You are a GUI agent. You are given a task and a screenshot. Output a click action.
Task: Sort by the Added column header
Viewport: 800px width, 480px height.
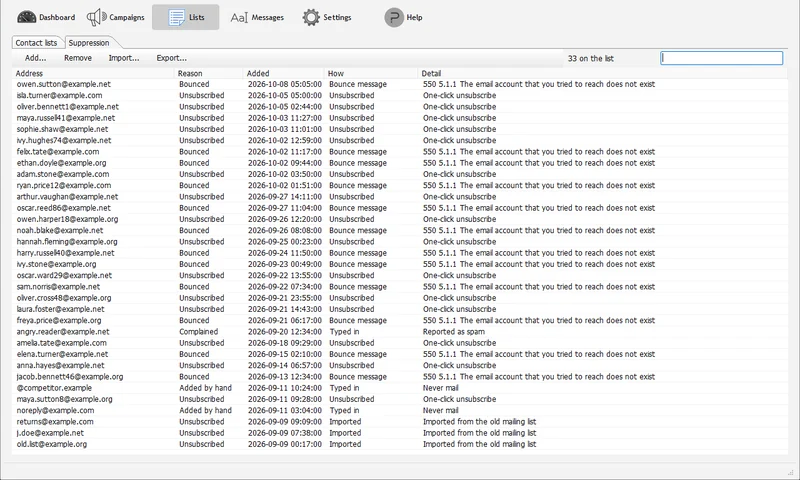click(x=284, y=73)
